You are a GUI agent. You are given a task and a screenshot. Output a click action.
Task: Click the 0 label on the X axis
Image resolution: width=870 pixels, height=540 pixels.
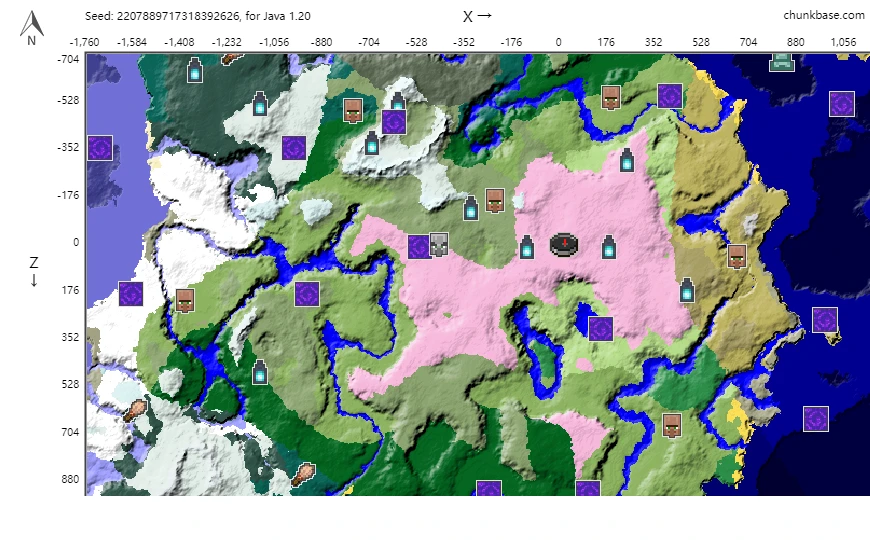(558, 42)
